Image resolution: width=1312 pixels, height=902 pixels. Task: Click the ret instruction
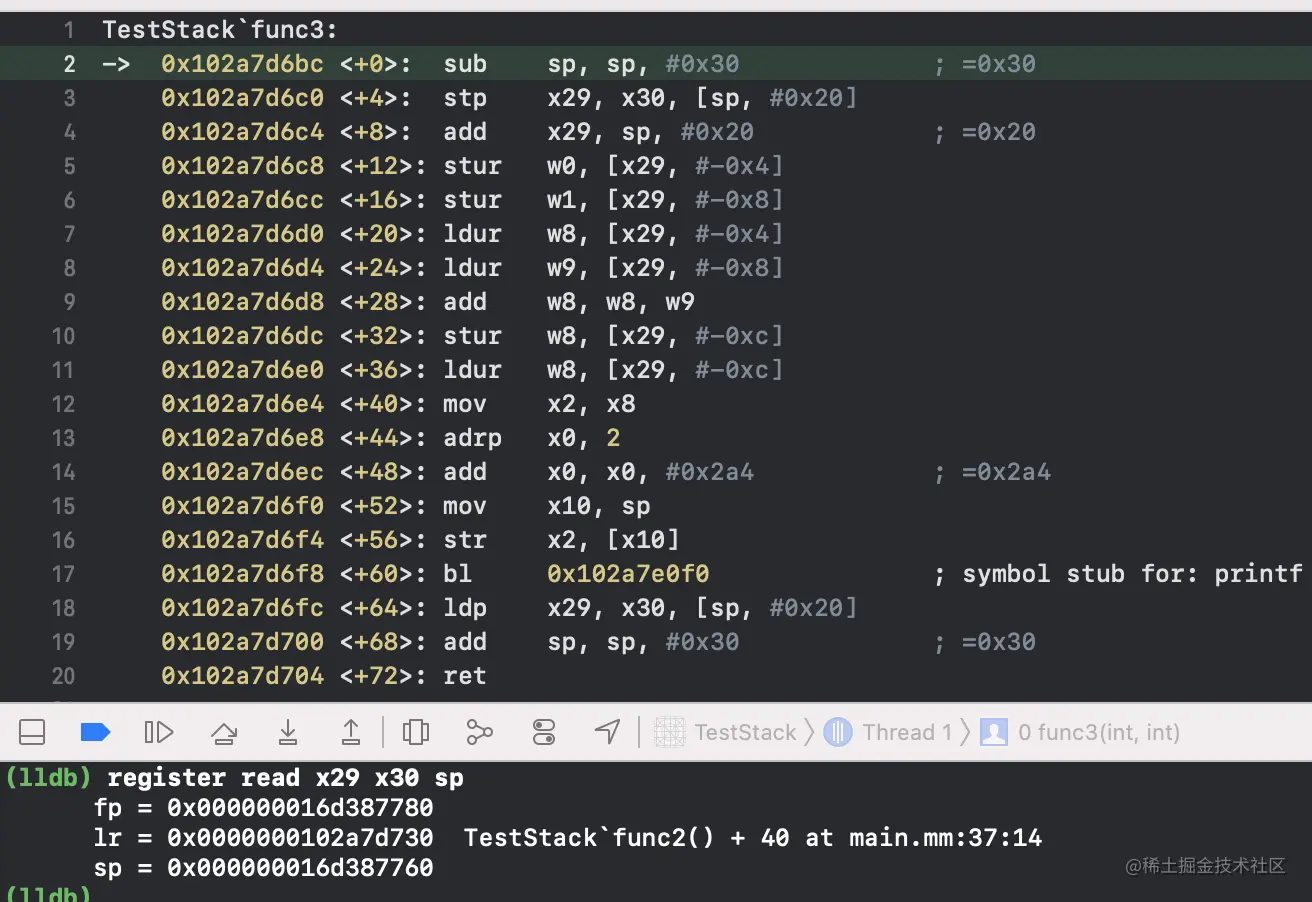tap(465, 676)
